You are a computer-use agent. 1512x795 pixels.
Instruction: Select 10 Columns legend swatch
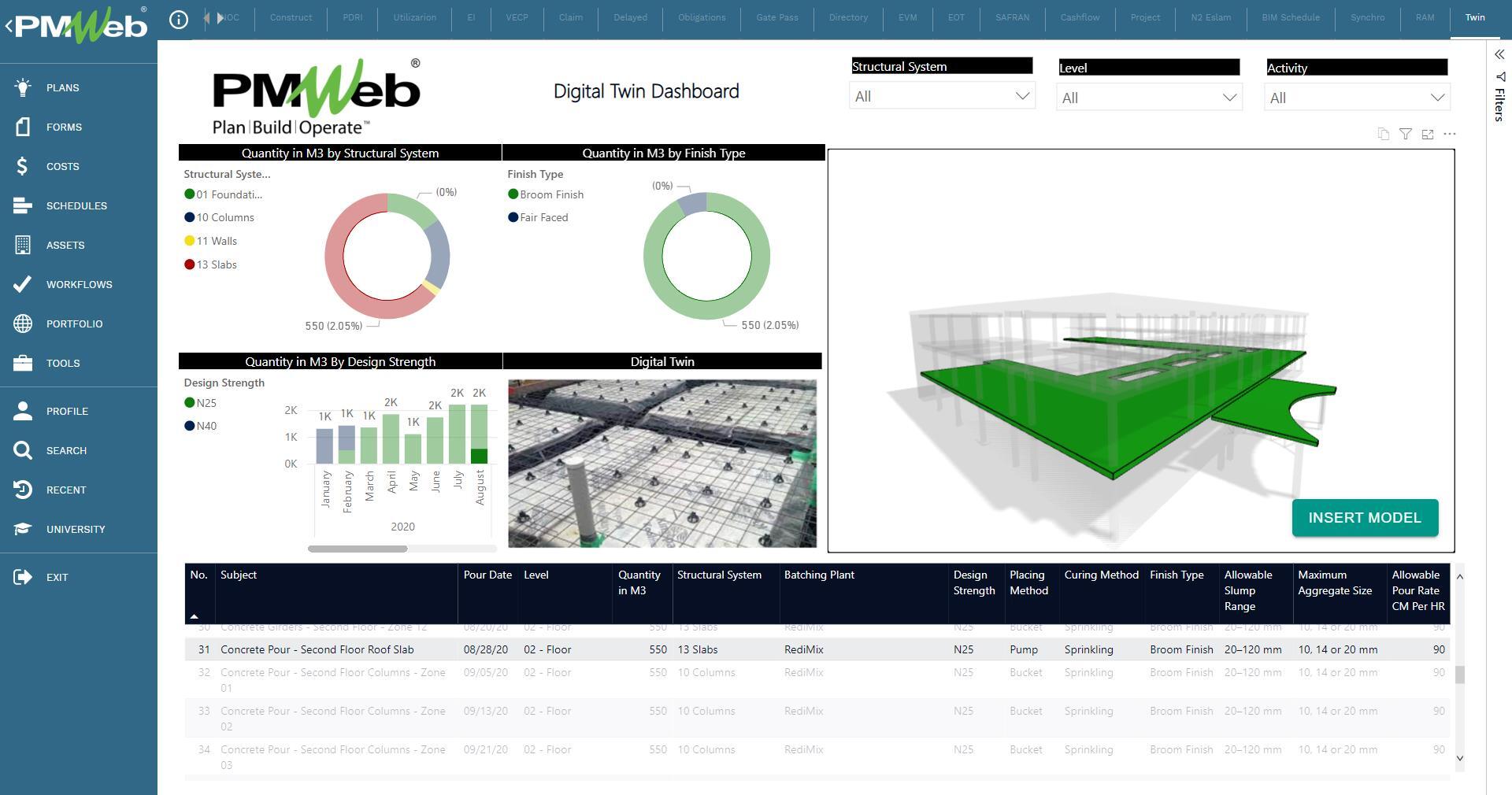[x=189, y=217]
